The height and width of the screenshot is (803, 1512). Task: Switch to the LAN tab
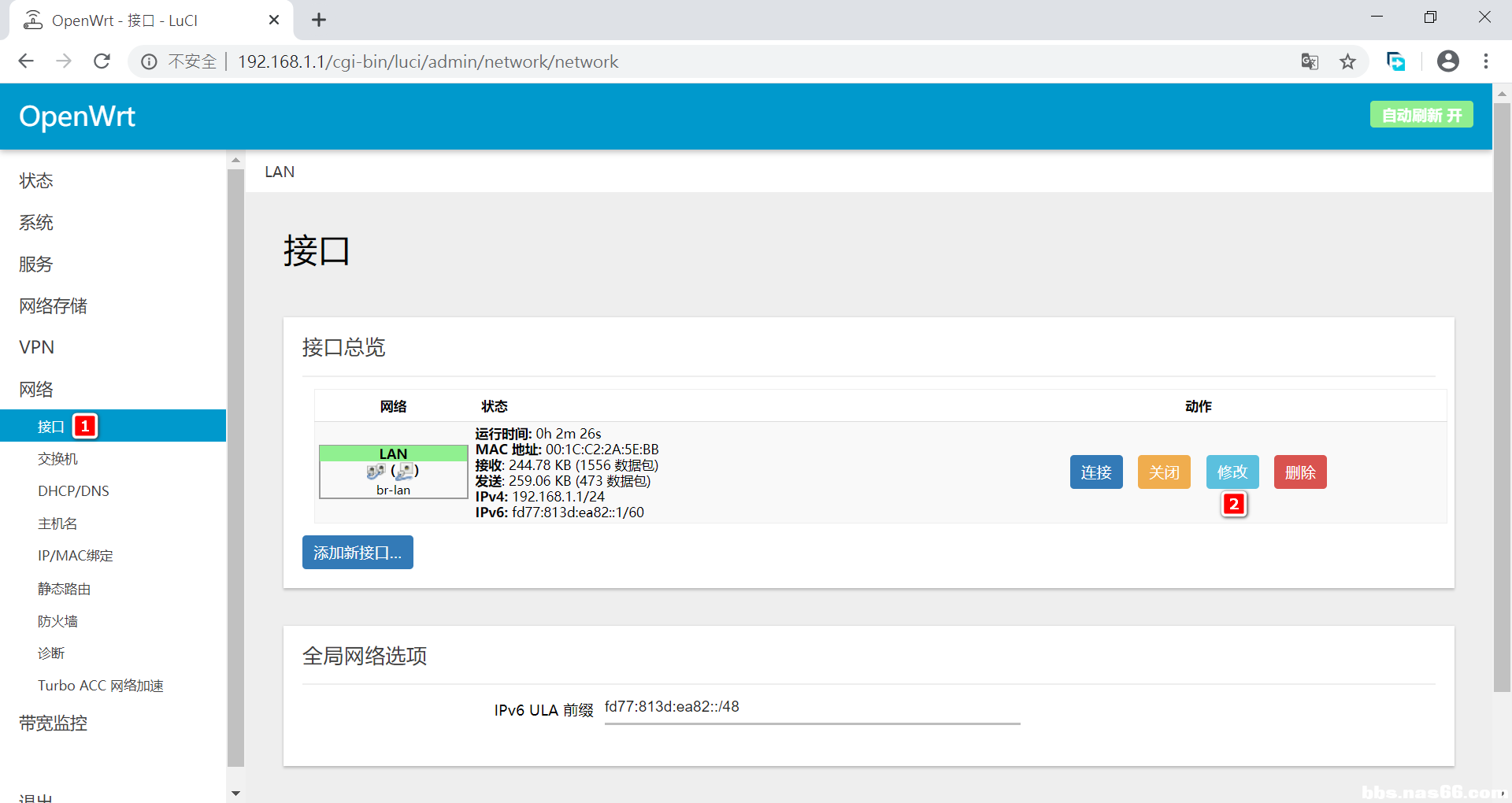280,172
